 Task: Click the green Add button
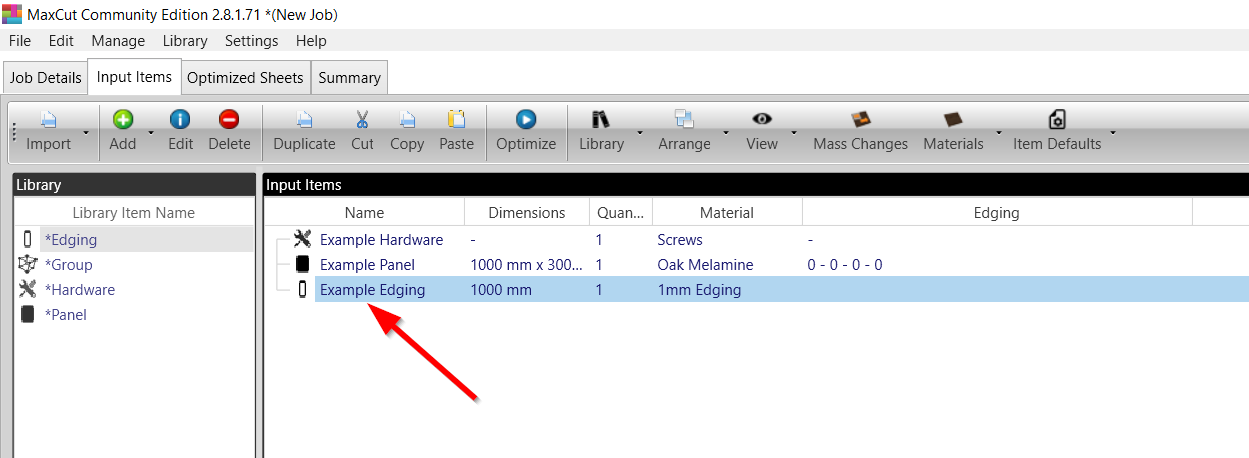click(x=123, y=131)
